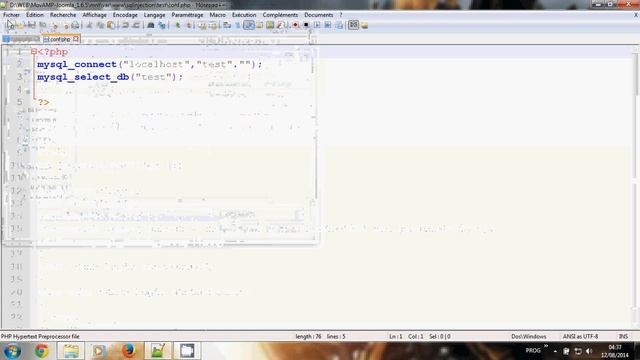Image resolution: width=640 pixels, height=360 pixels.
Task: Open the Fichier menu
Action: click(x=11, y=15)
